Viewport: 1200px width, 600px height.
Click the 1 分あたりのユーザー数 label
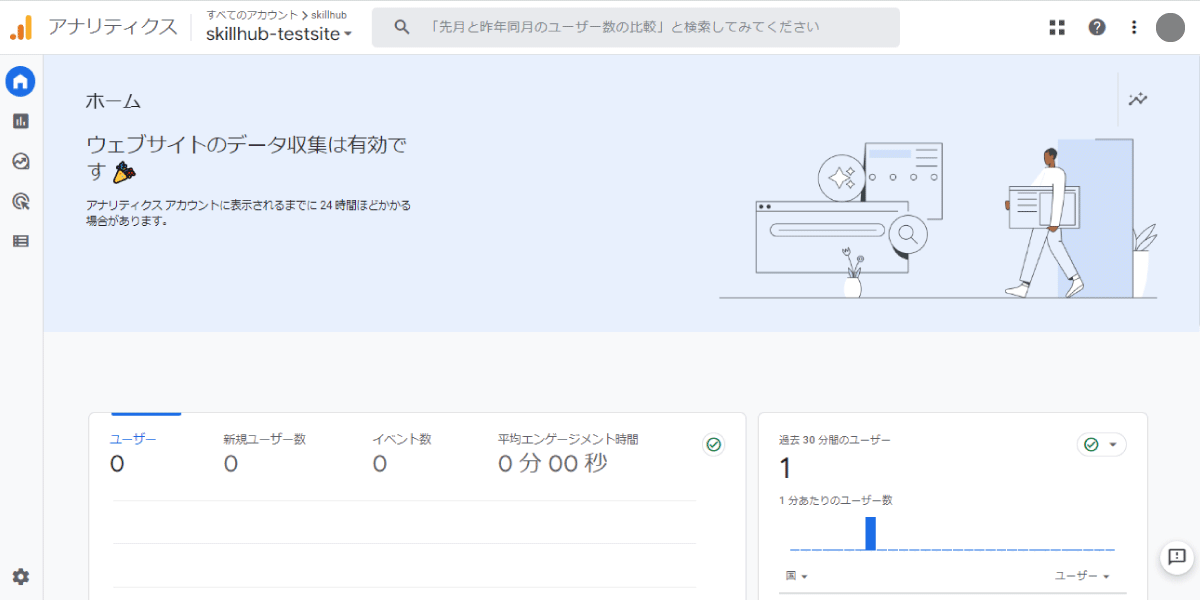(836, 500)
